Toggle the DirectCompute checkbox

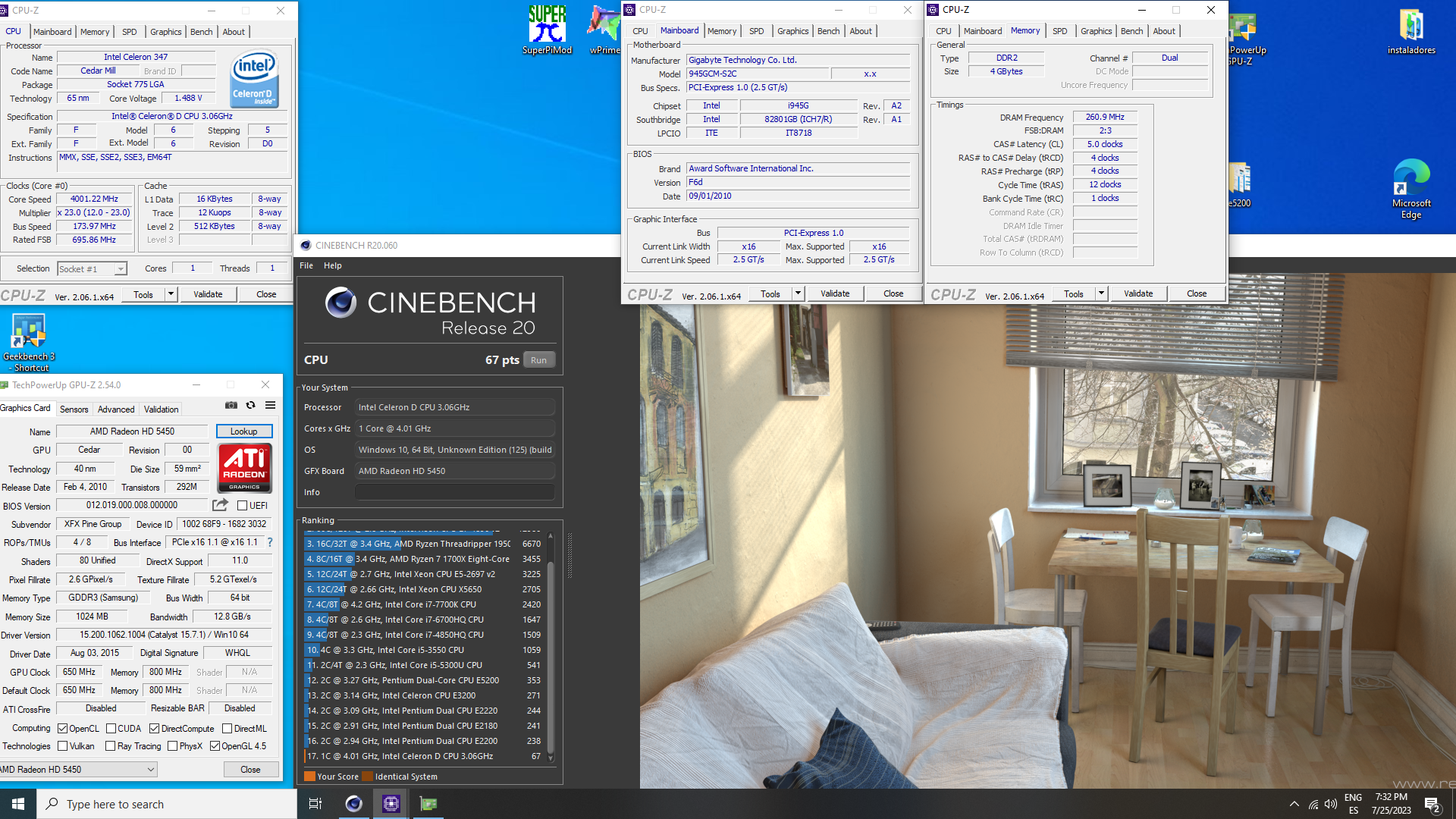coord(155,729)
